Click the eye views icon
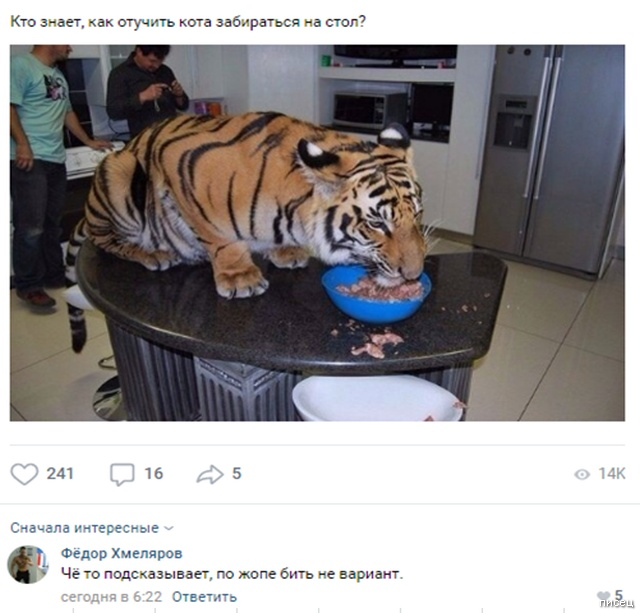The width and height of the screenshot is (640, 613). click(582, 474)
